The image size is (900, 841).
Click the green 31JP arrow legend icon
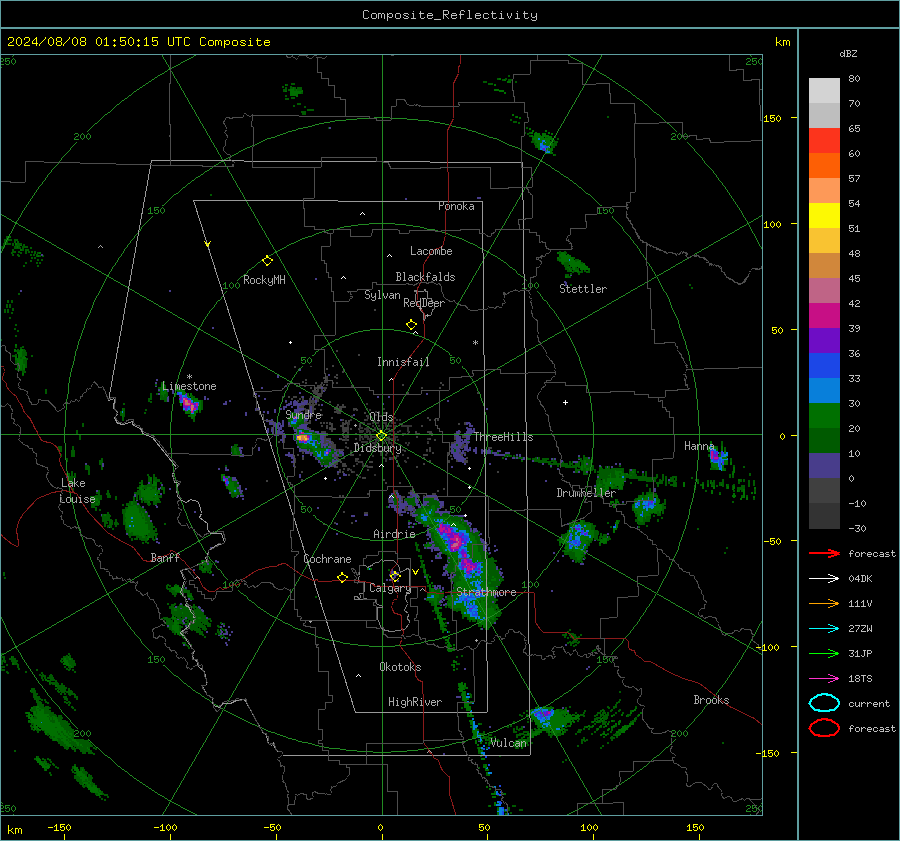pyautogui.click(x=824, y=653)
